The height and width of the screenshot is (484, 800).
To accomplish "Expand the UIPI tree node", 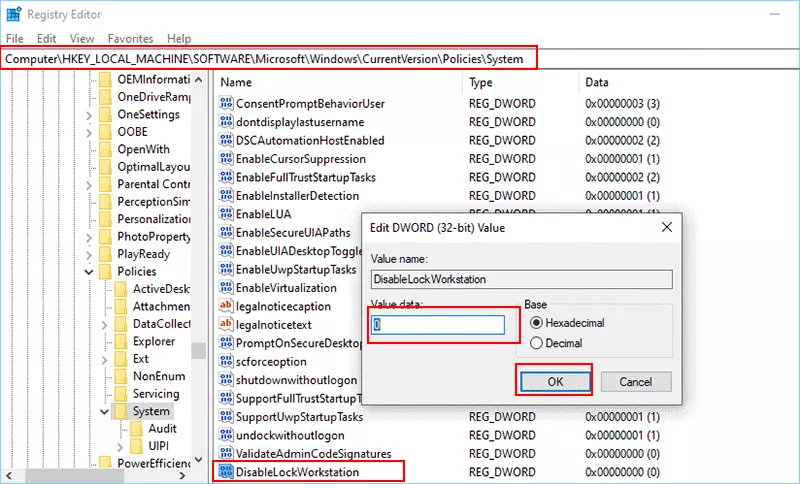I will pyautogui.click(x=120, y=447).
